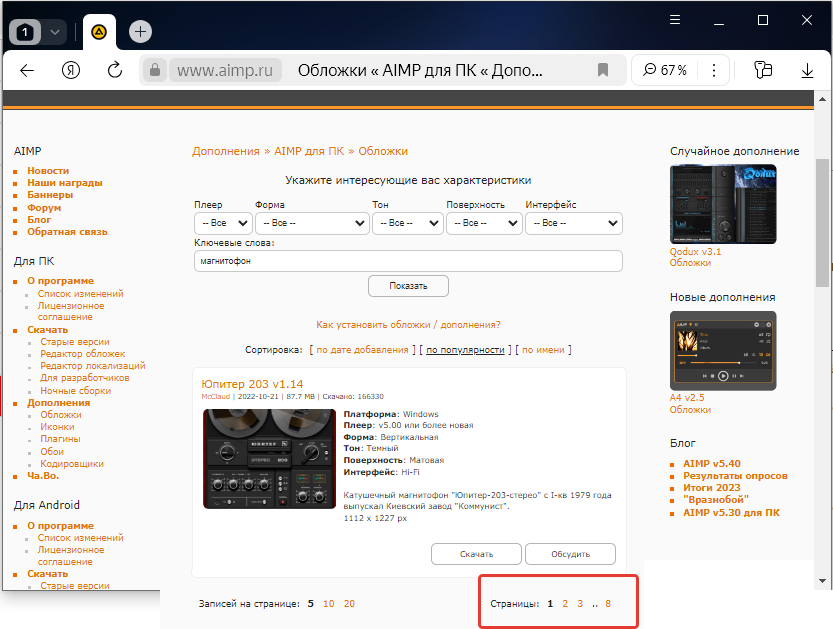Open the Плагины sidebar link
The width and height of the screenshot is (833, 629).
pos(61,439)
